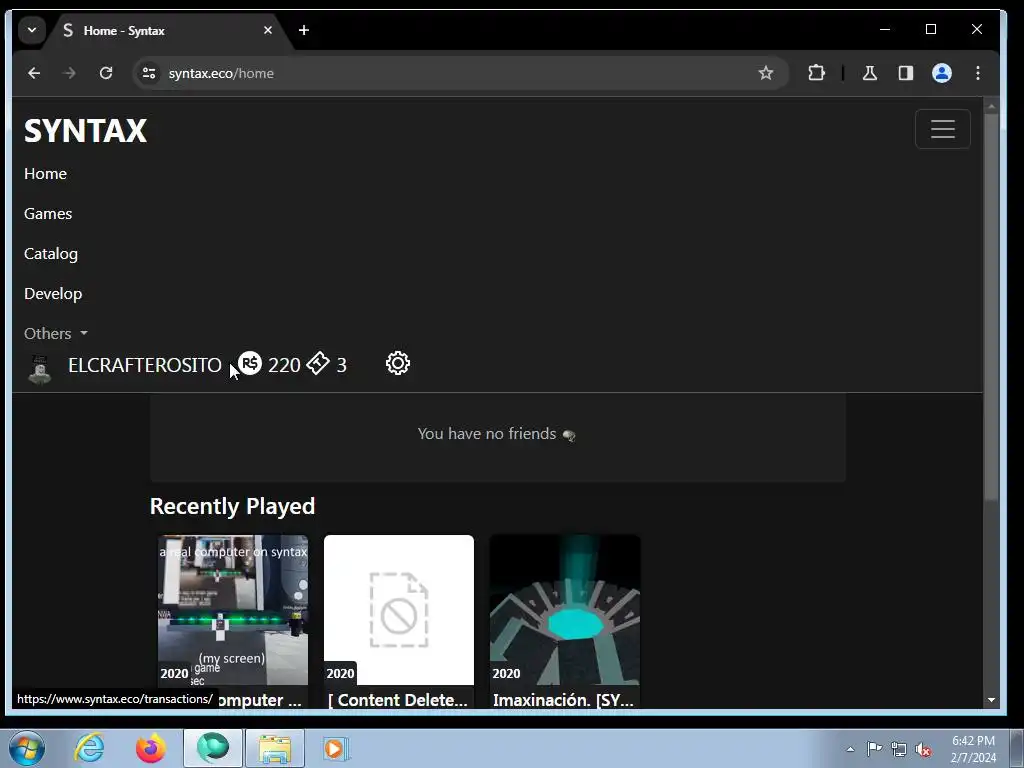Close the Home - Syntax tab
This screenshot has width=1024, height=768.
(x=268, y=30)
